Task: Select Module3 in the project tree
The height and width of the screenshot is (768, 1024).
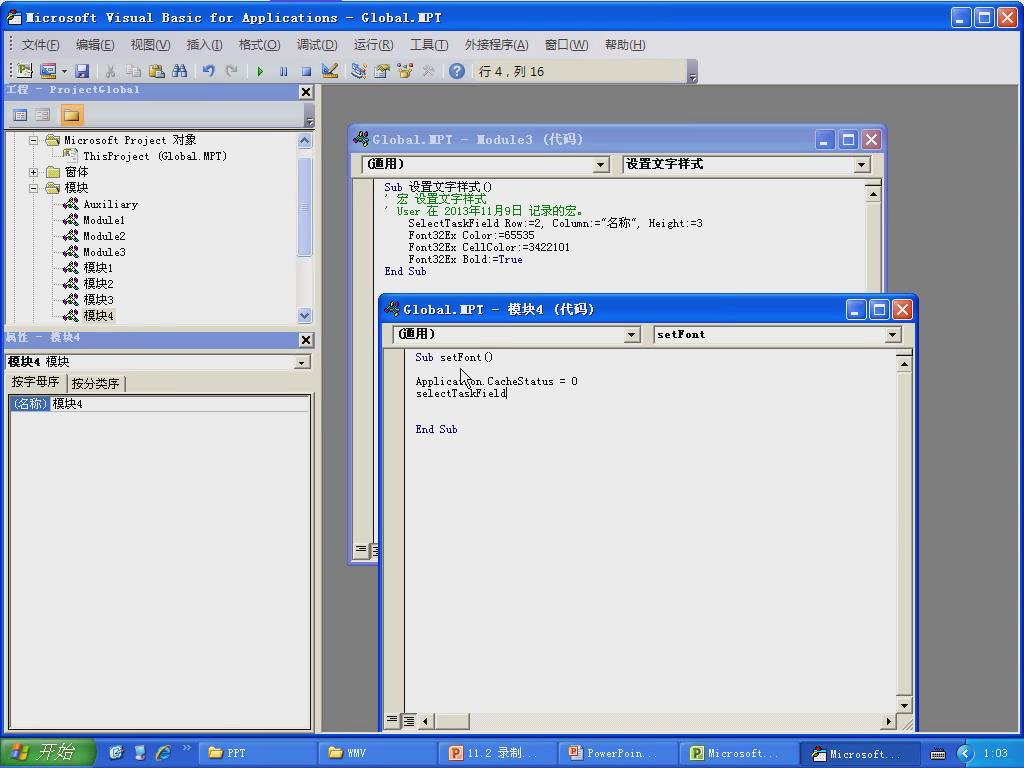Action: tap(104, 252)
